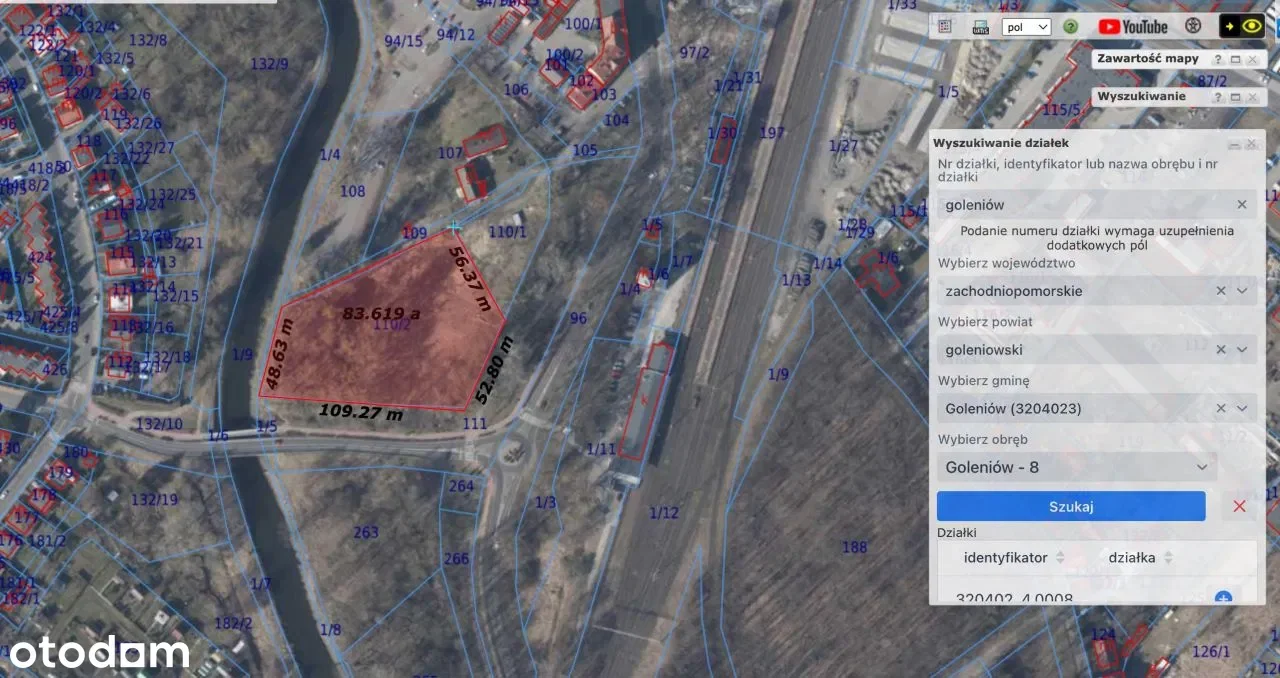Click the circular star emblem icon

click(1193, 26)
